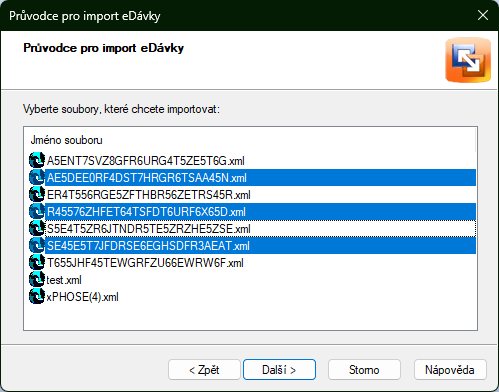The image size is (499, 392).
Task: Go back with the Zpět button
Action: pos(204,369)
